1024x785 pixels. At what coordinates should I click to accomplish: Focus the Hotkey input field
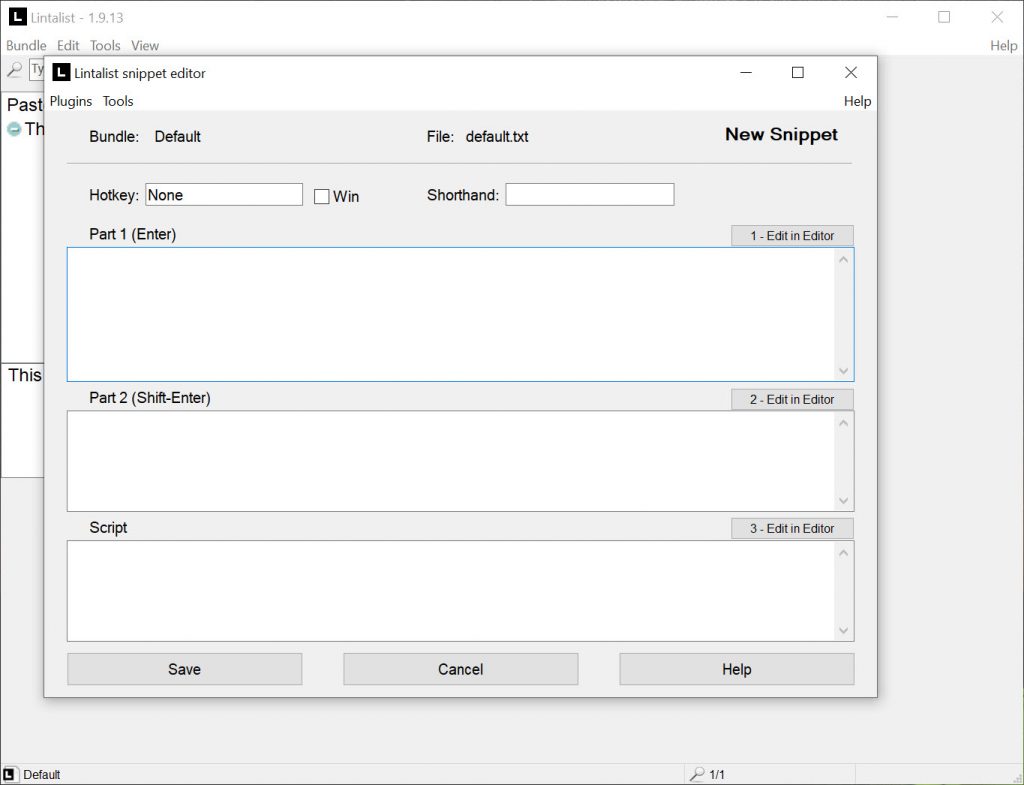(x=224, y=195)
